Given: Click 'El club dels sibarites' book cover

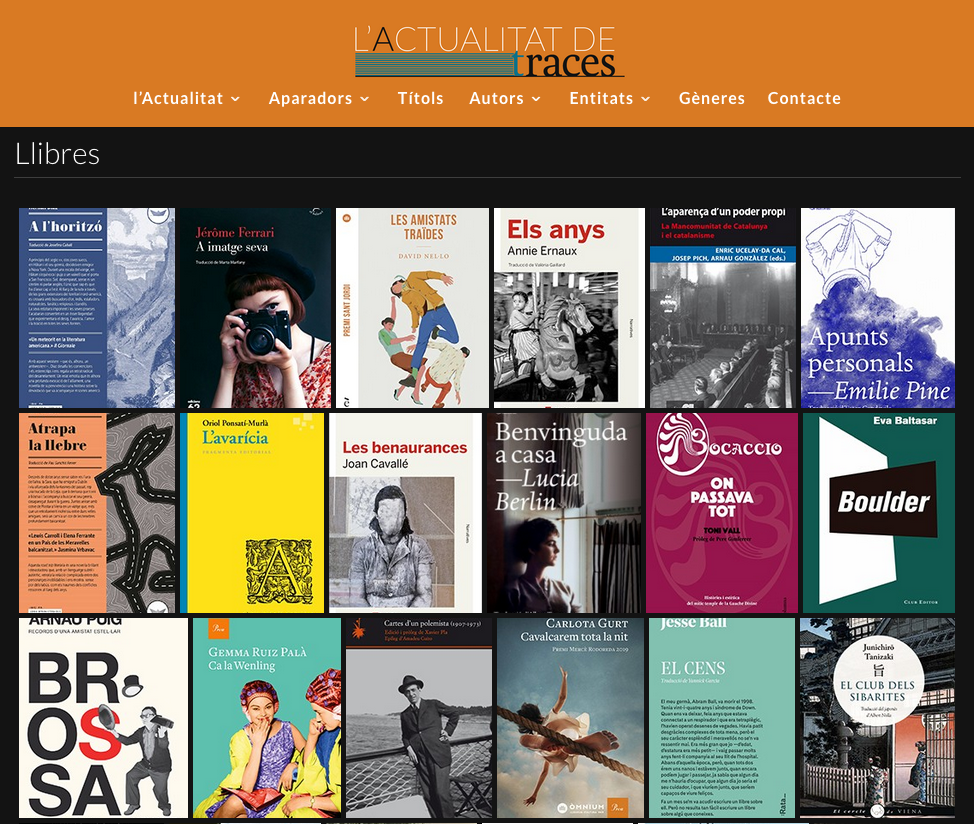Looking at the screenshot, I should 877,718.
